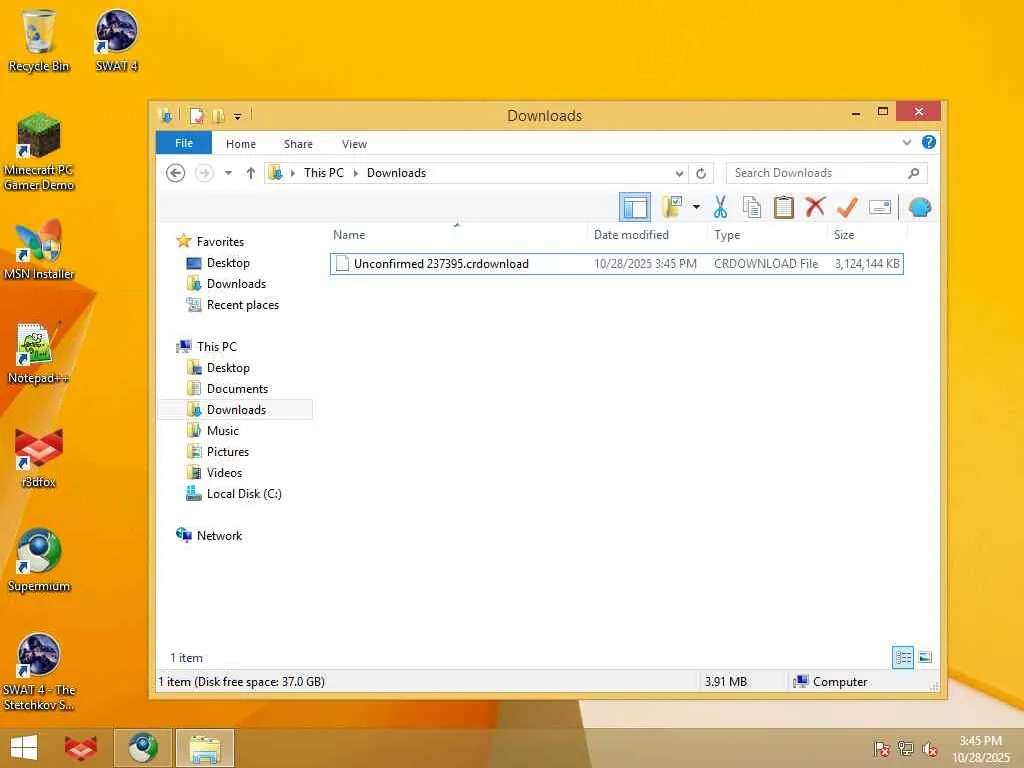This screenshot has width=1024, height=768.
Task: Select the Recycle Bin desktop icon
Action: click(x=39, y=40)
